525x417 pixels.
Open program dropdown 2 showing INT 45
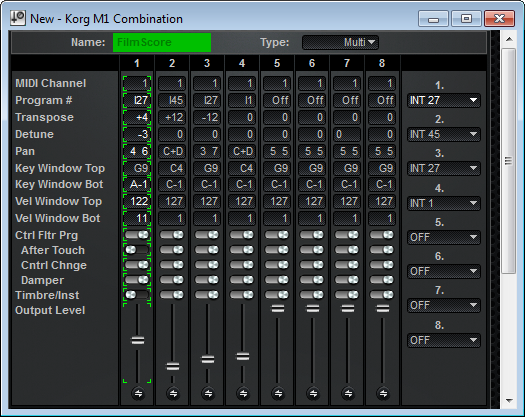click(444, 134)
